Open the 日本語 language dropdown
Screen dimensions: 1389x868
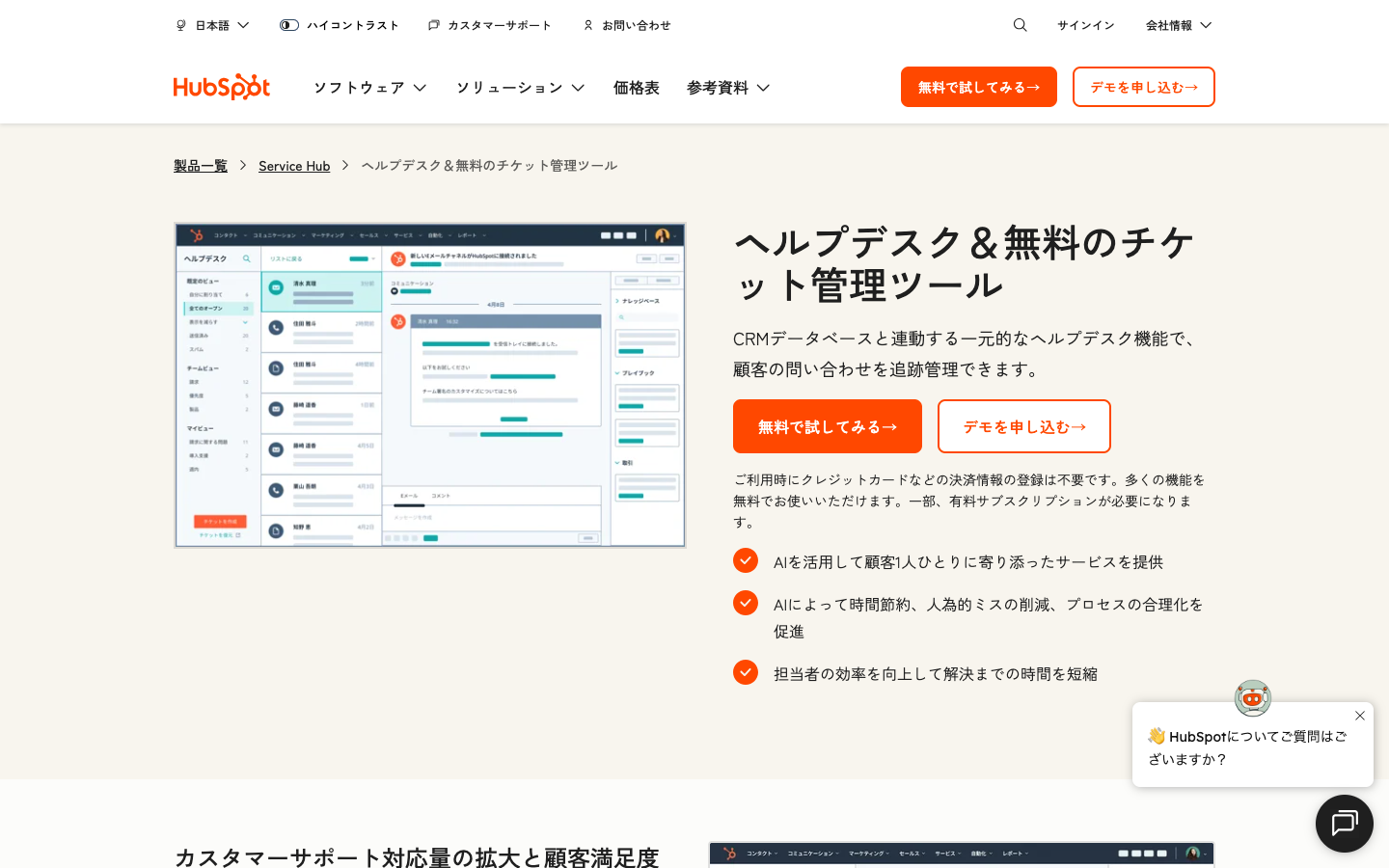tap(212, 25)
